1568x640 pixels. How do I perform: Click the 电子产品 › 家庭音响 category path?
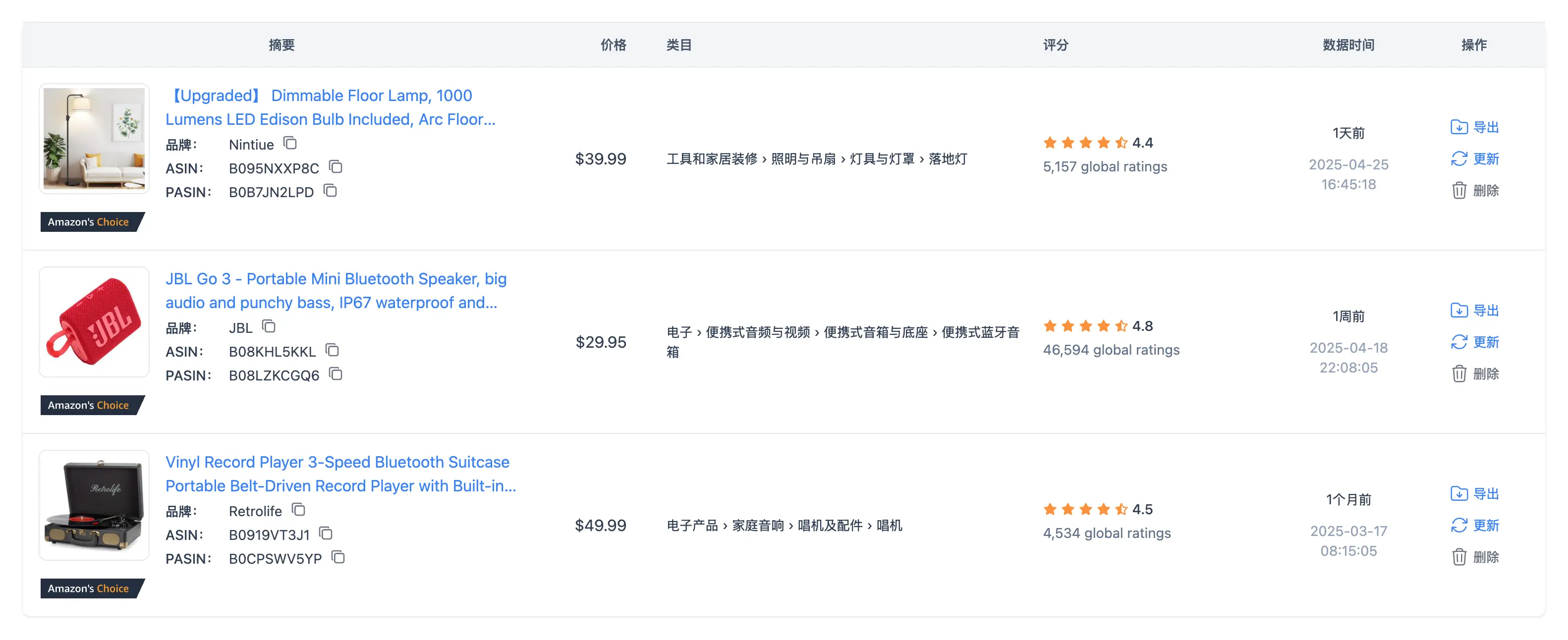pyautogui.click(x=784, y=525)
